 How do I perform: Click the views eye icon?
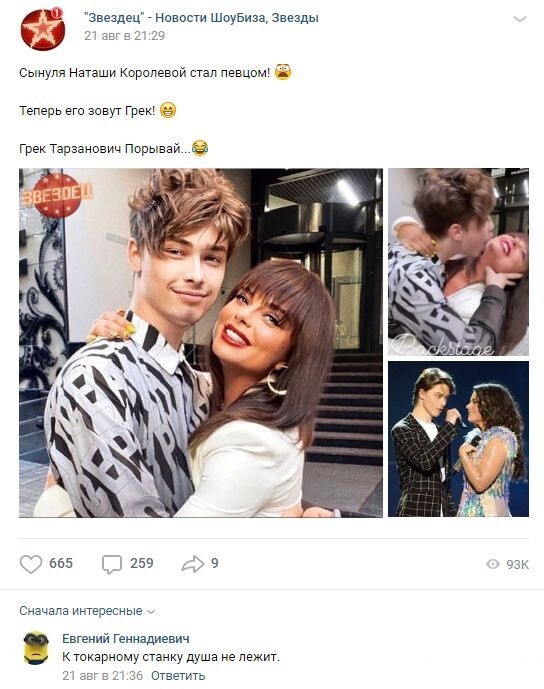(493, 564)
